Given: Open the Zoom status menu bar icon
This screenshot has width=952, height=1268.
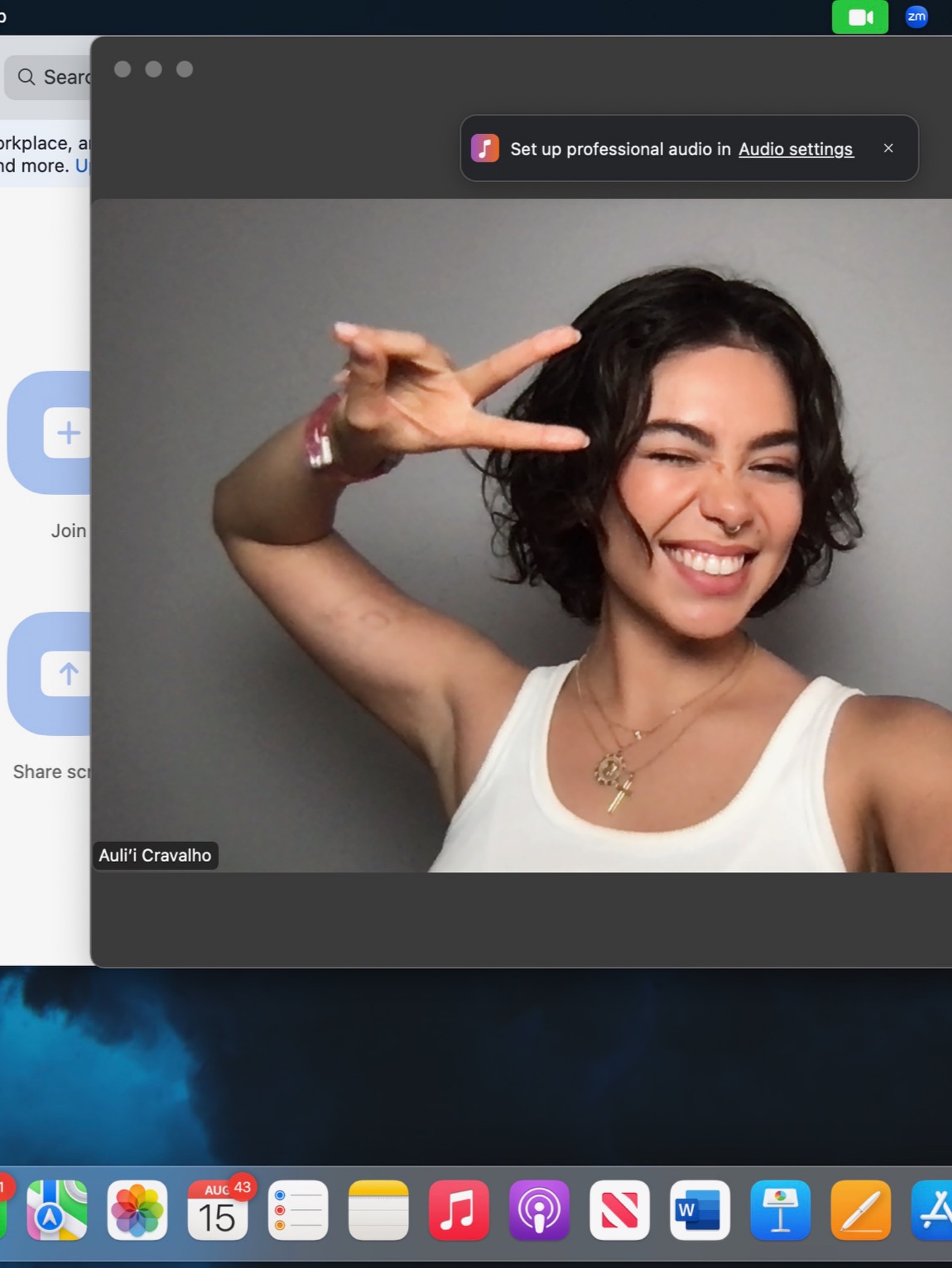Looking at the screenshot, I should (x=916, y=17).
